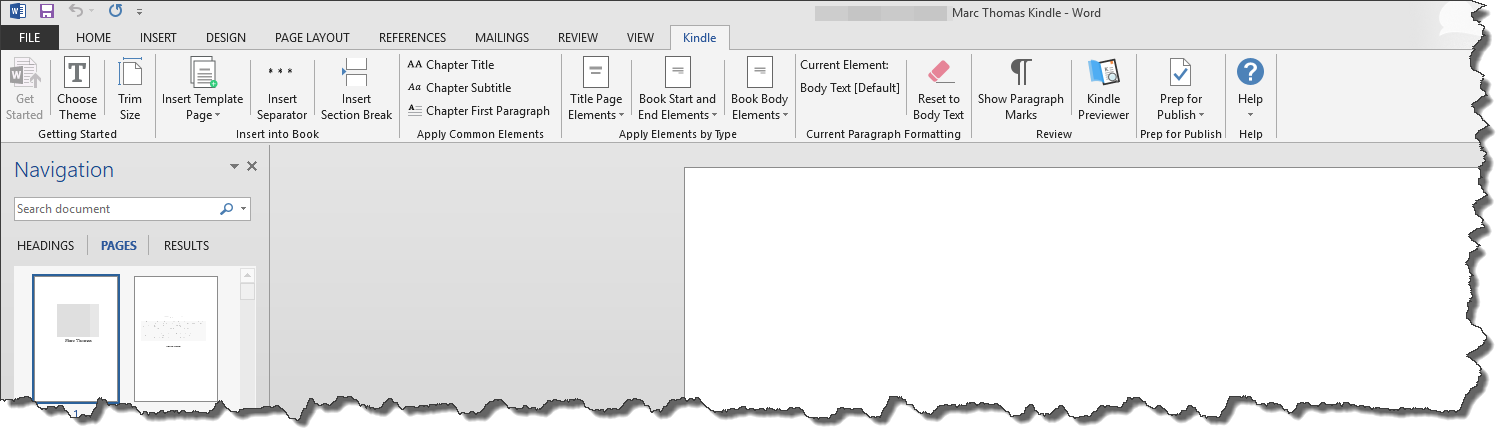Click the Current Element label
This screenshot has height=441, width=1512.
(x=844, y=65)
